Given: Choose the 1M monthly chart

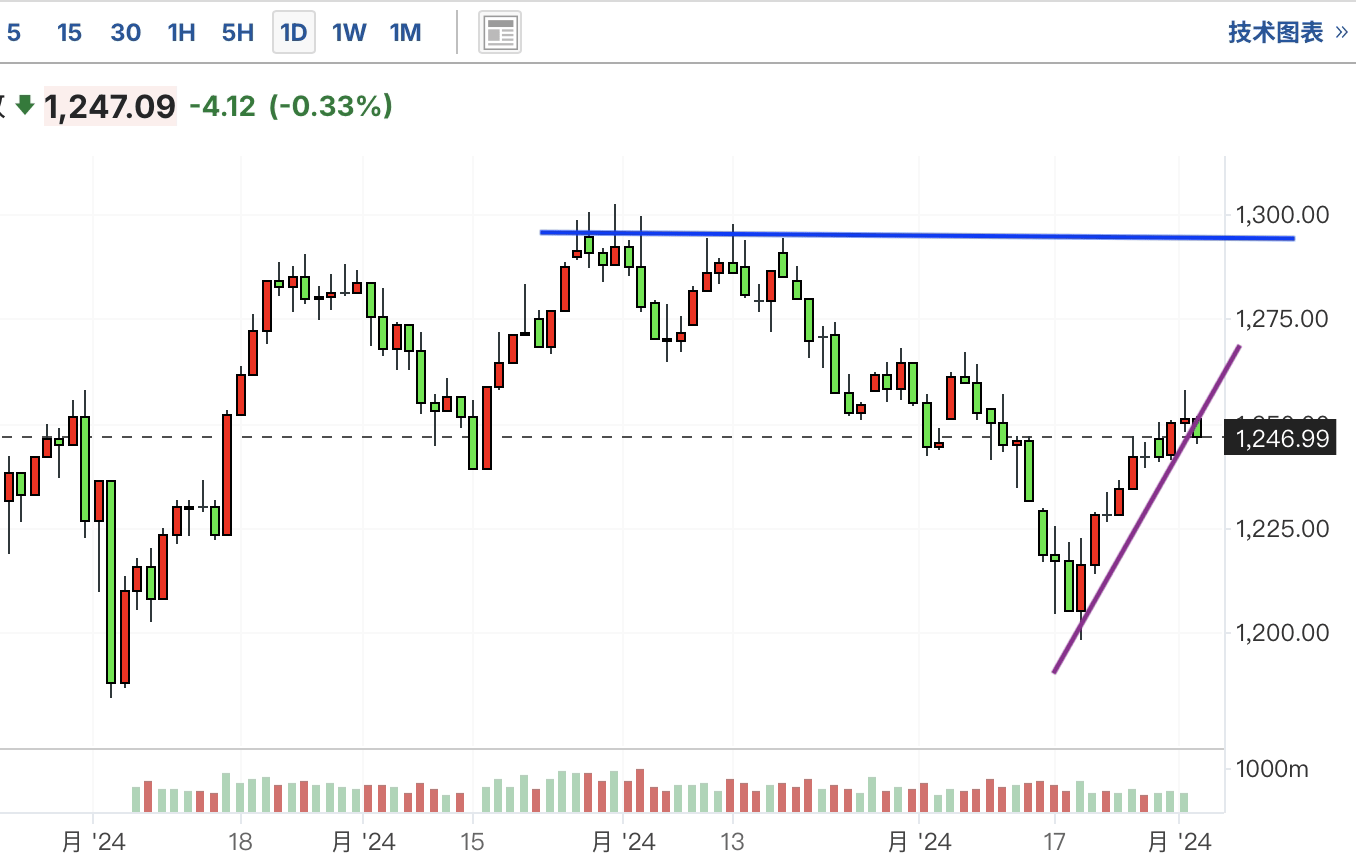Looking at the screenshot, I should (x=405, y=33).
